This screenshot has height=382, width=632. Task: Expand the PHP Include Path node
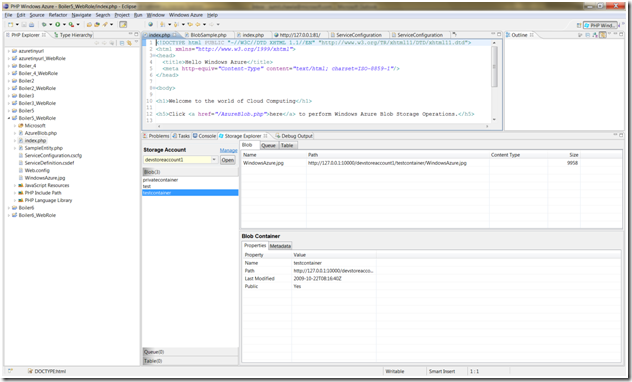coord(15,193)
